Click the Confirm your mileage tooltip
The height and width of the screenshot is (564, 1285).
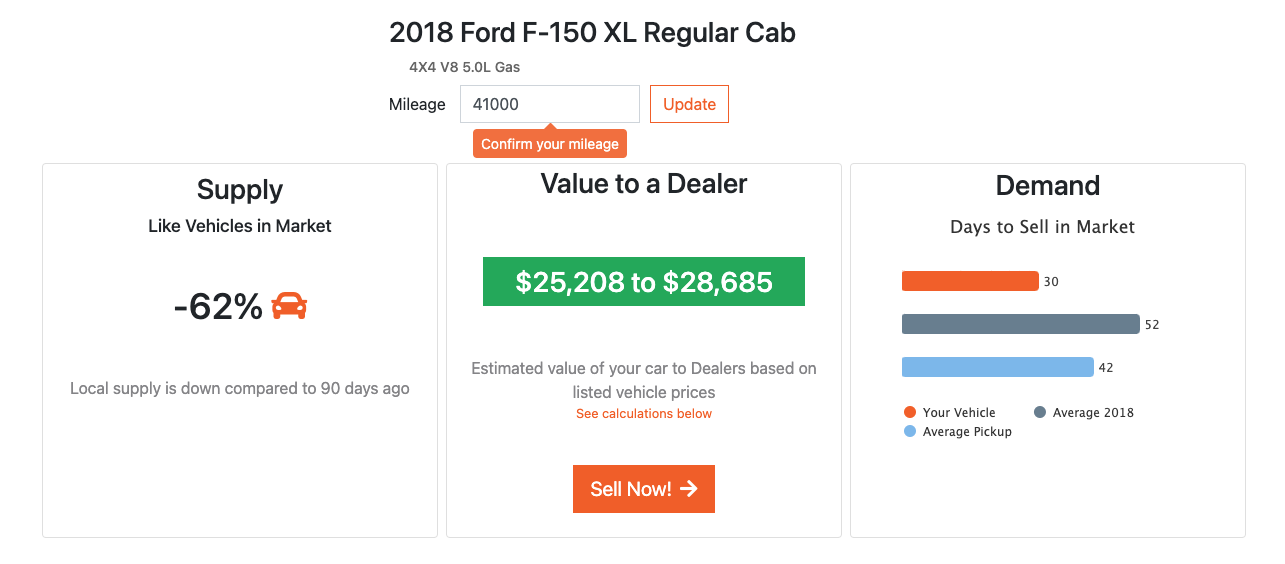550,144
